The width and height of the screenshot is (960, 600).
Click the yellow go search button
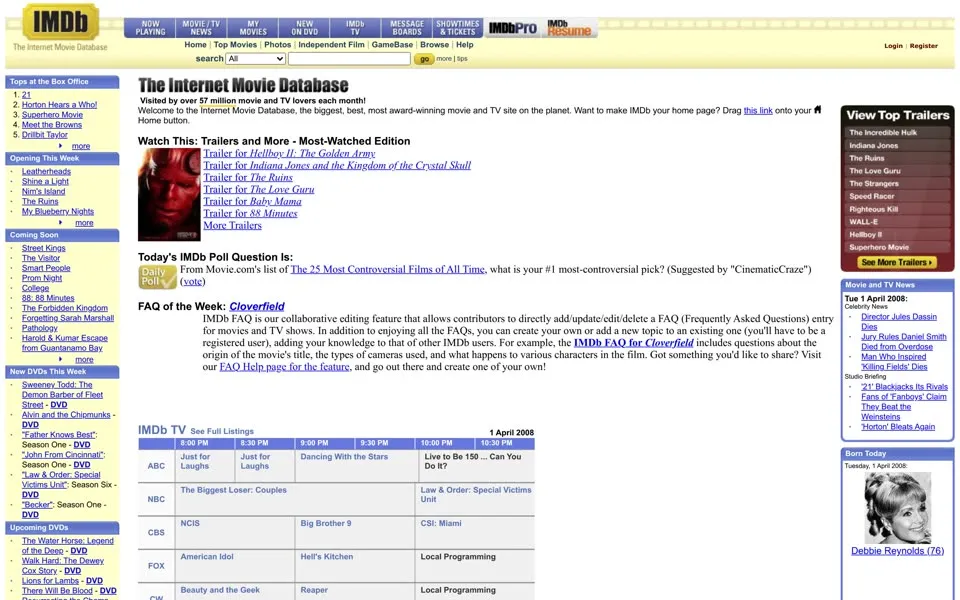point(424,59)
